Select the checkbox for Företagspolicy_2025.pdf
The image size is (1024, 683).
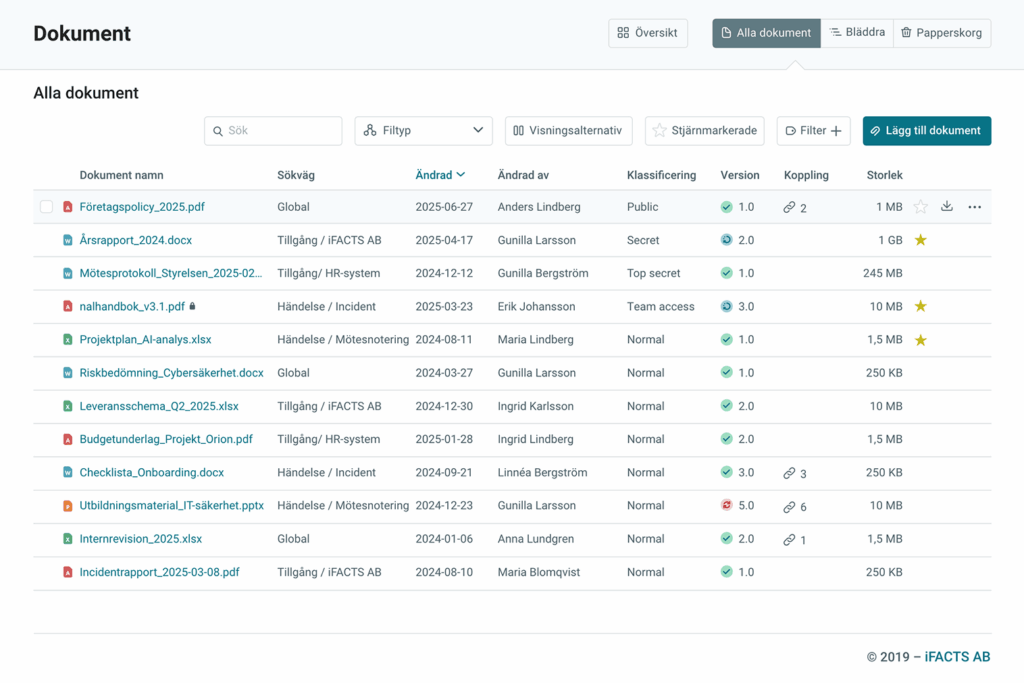pos(47,207)
